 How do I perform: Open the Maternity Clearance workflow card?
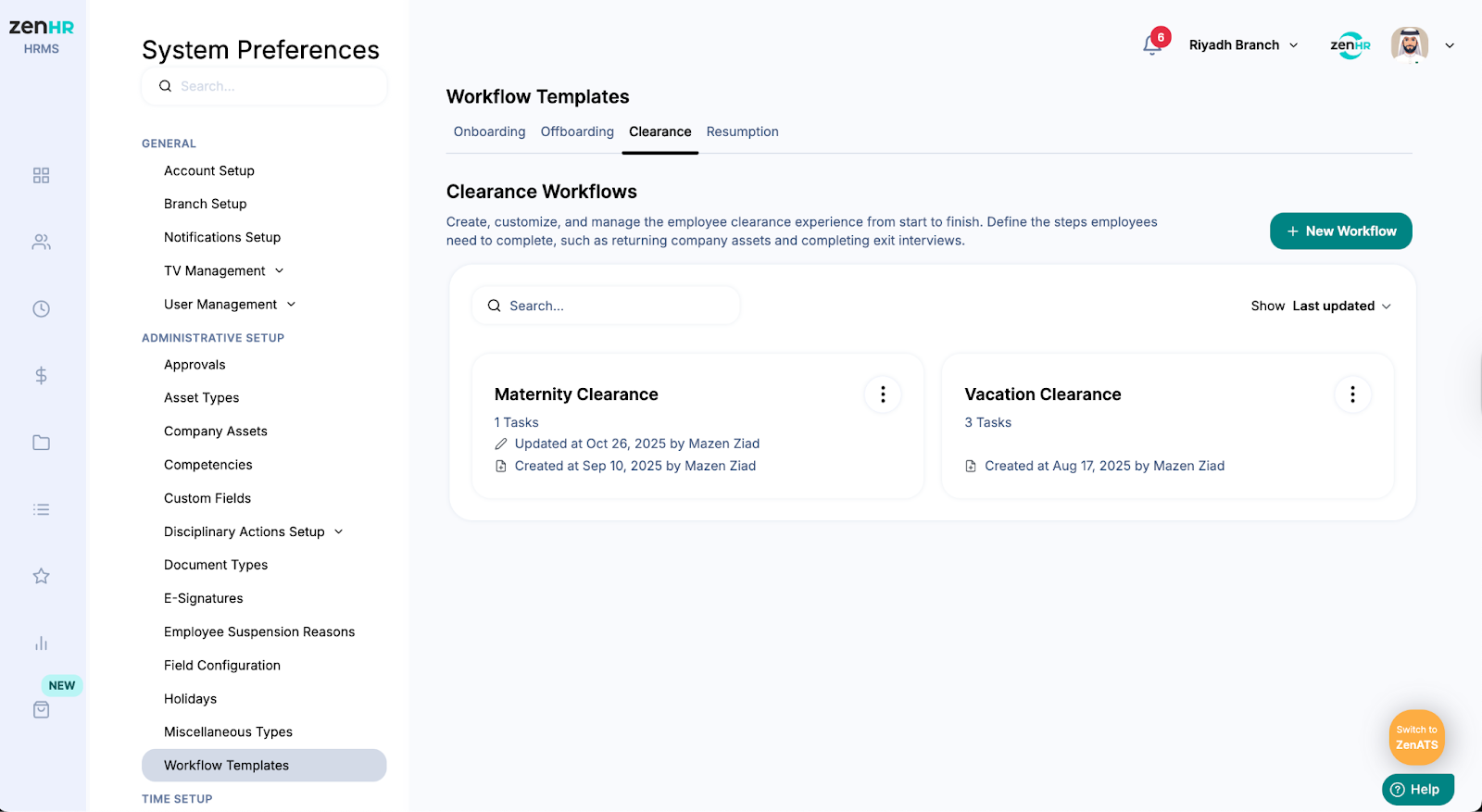697,426
